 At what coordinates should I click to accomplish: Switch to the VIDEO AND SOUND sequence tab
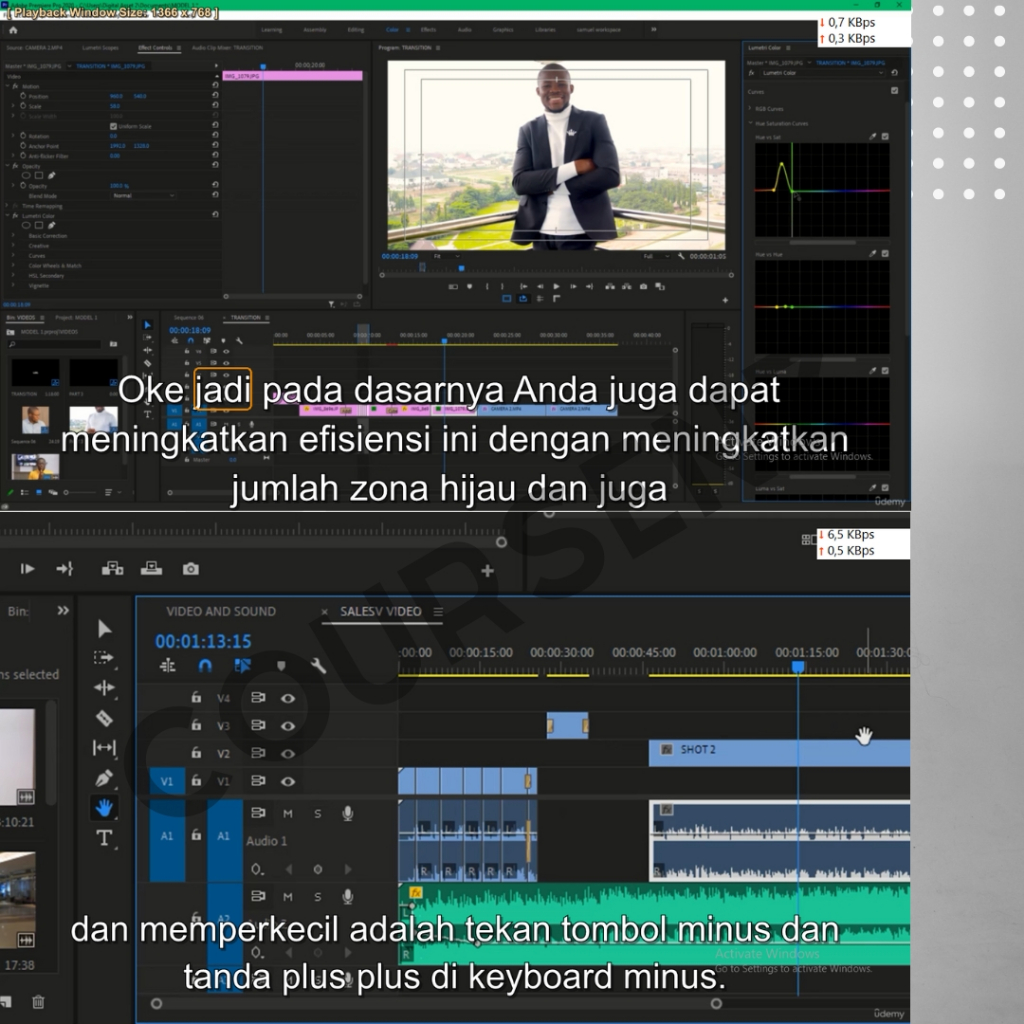tap(221, 612)
